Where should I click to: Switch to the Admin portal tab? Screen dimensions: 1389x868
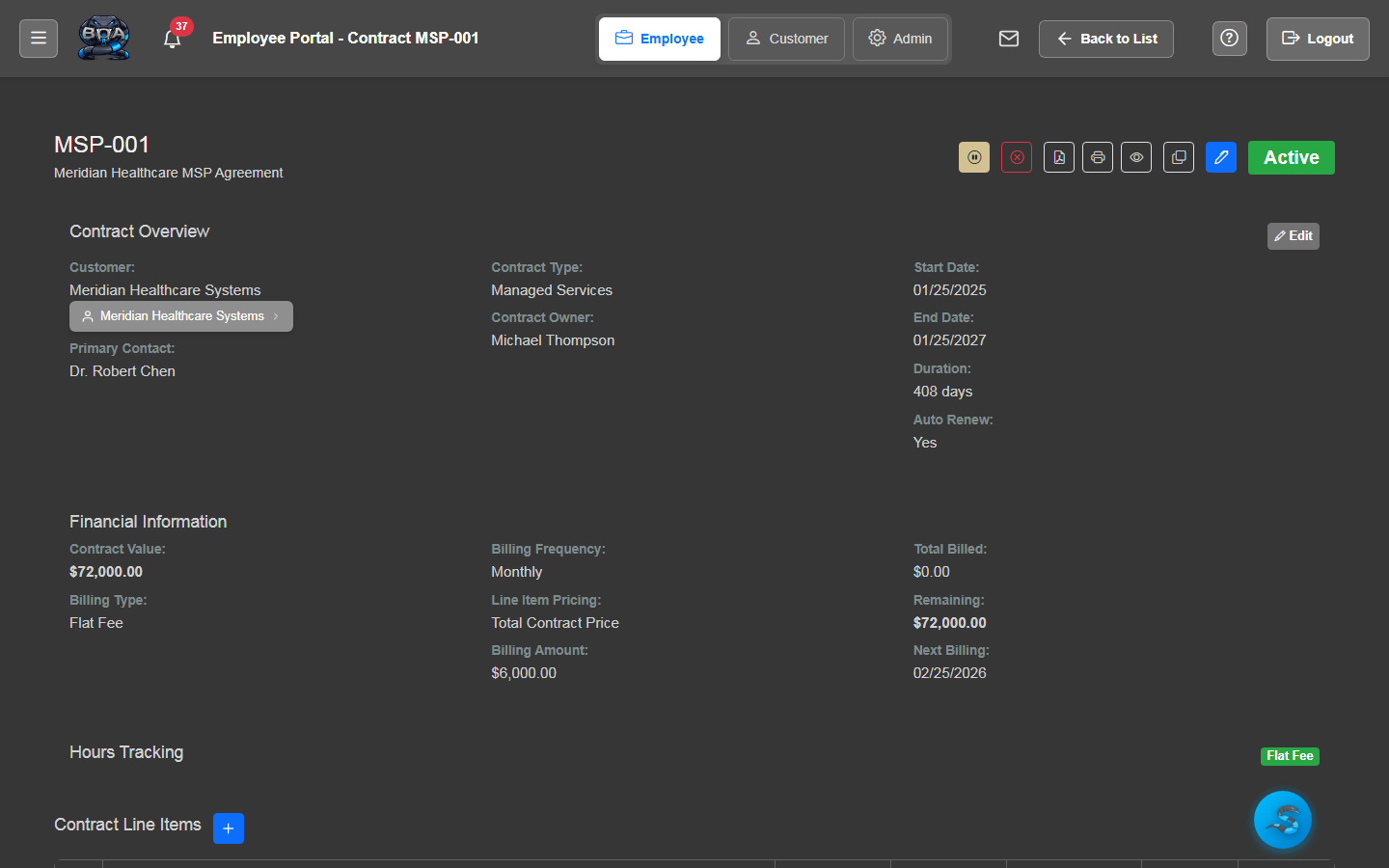coord(900,39)
